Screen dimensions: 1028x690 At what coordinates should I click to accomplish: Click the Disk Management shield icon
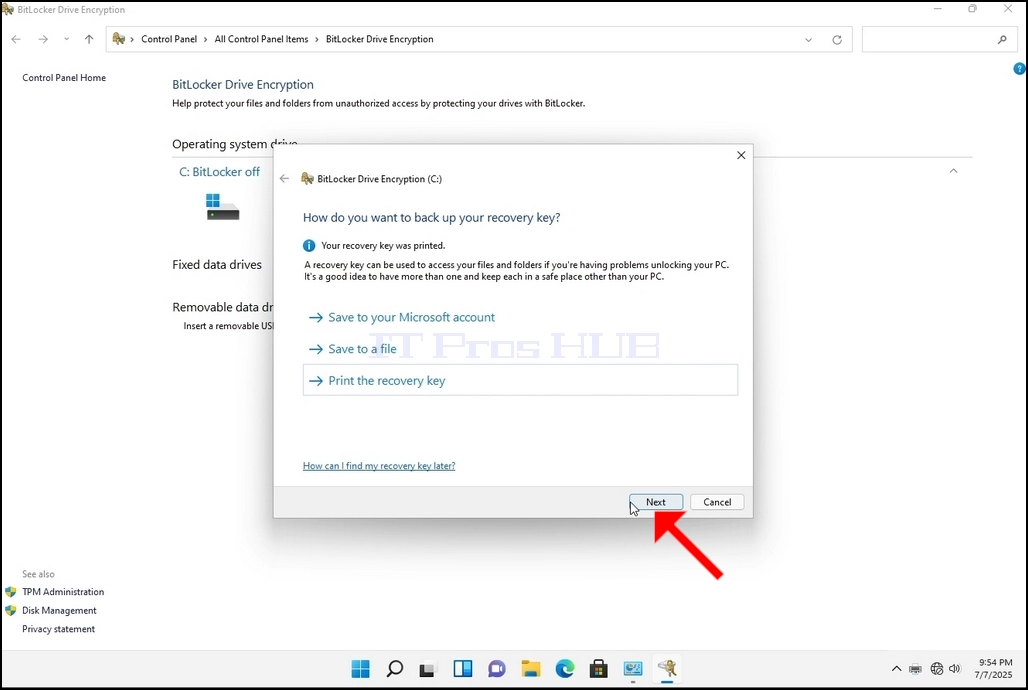[x=10, y=610]
